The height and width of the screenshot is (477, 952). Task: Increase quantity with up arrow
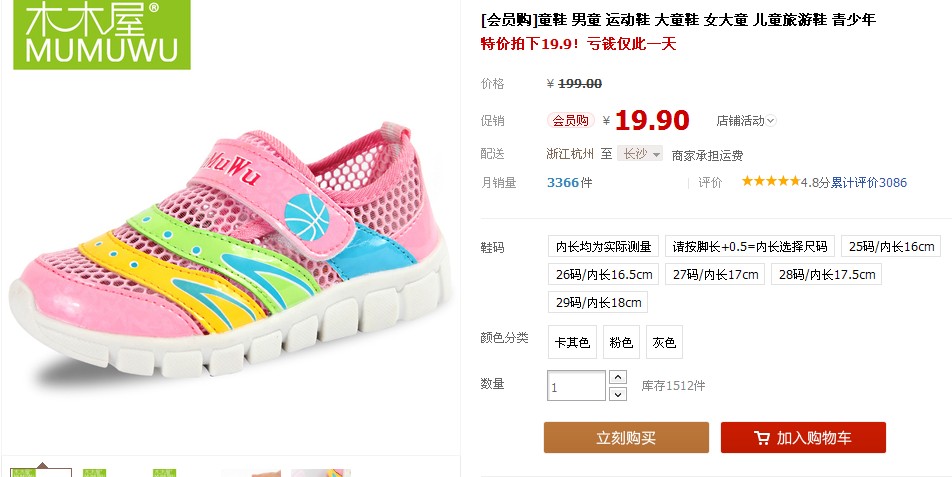pos(617,377)
